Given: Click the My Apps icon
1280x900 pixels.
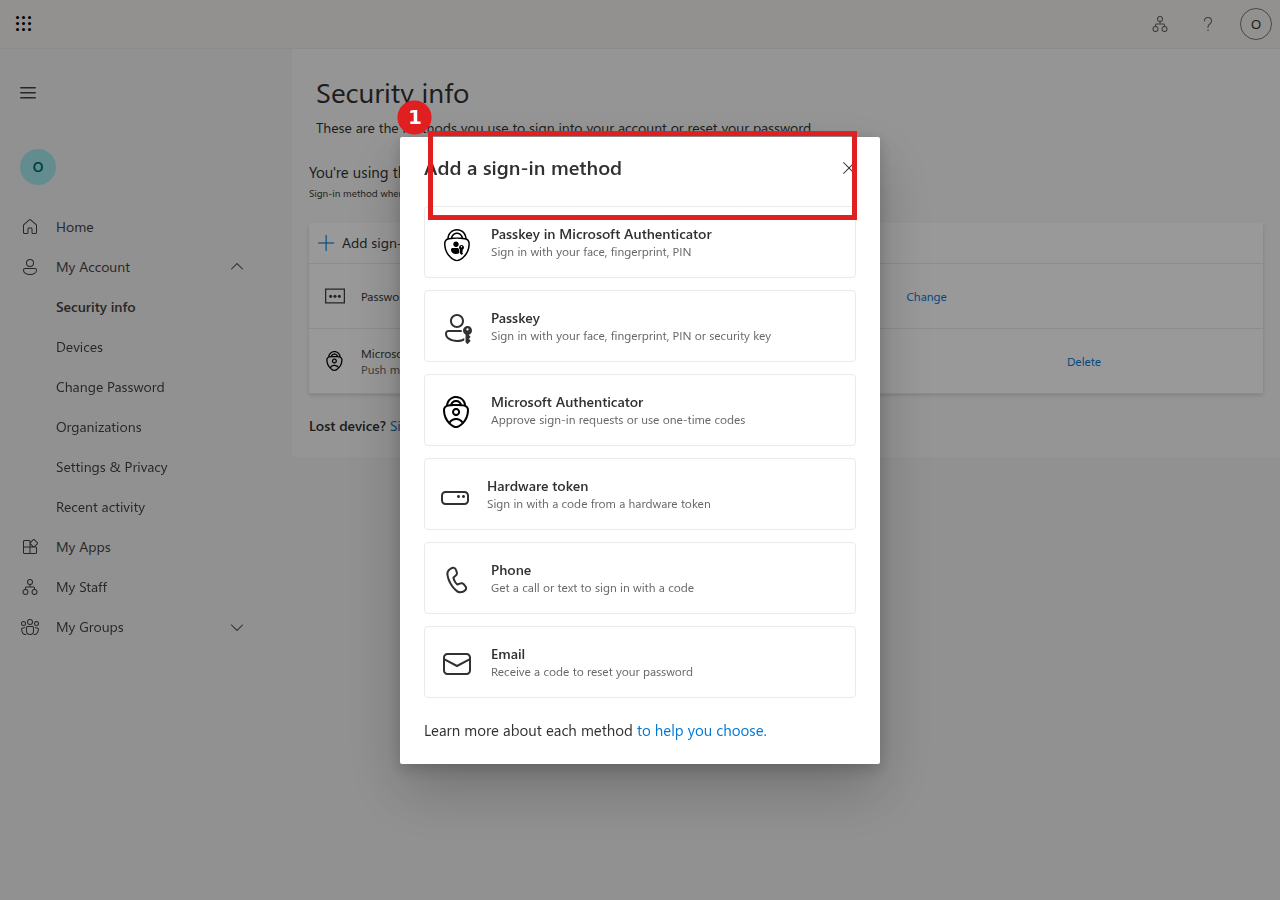Looking at the screenshot, I should pos(30,547).
